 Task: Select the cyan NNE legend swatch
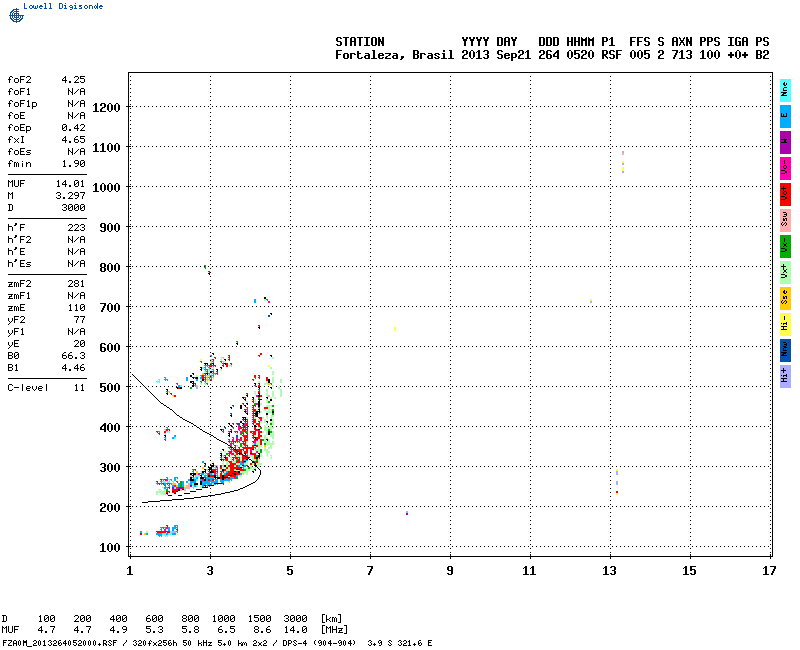coord(785,90)
